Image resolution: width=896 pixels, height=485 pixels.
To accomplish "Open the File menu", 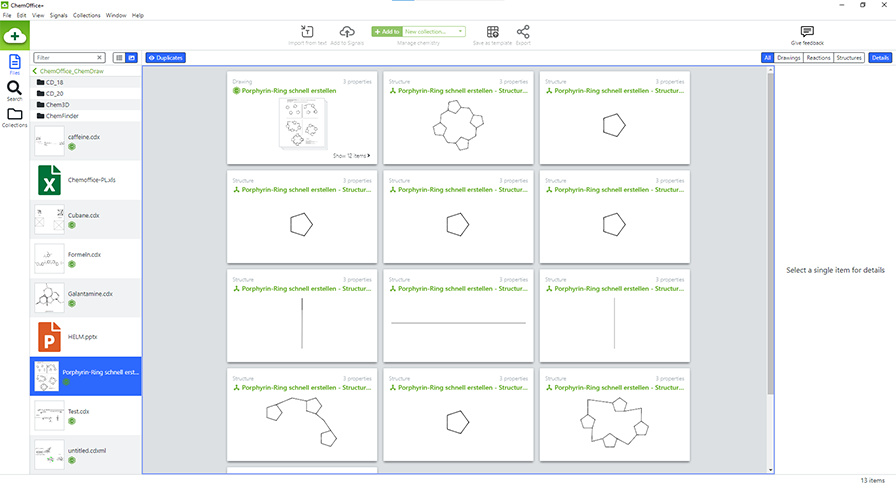I will tap(7, 15).
